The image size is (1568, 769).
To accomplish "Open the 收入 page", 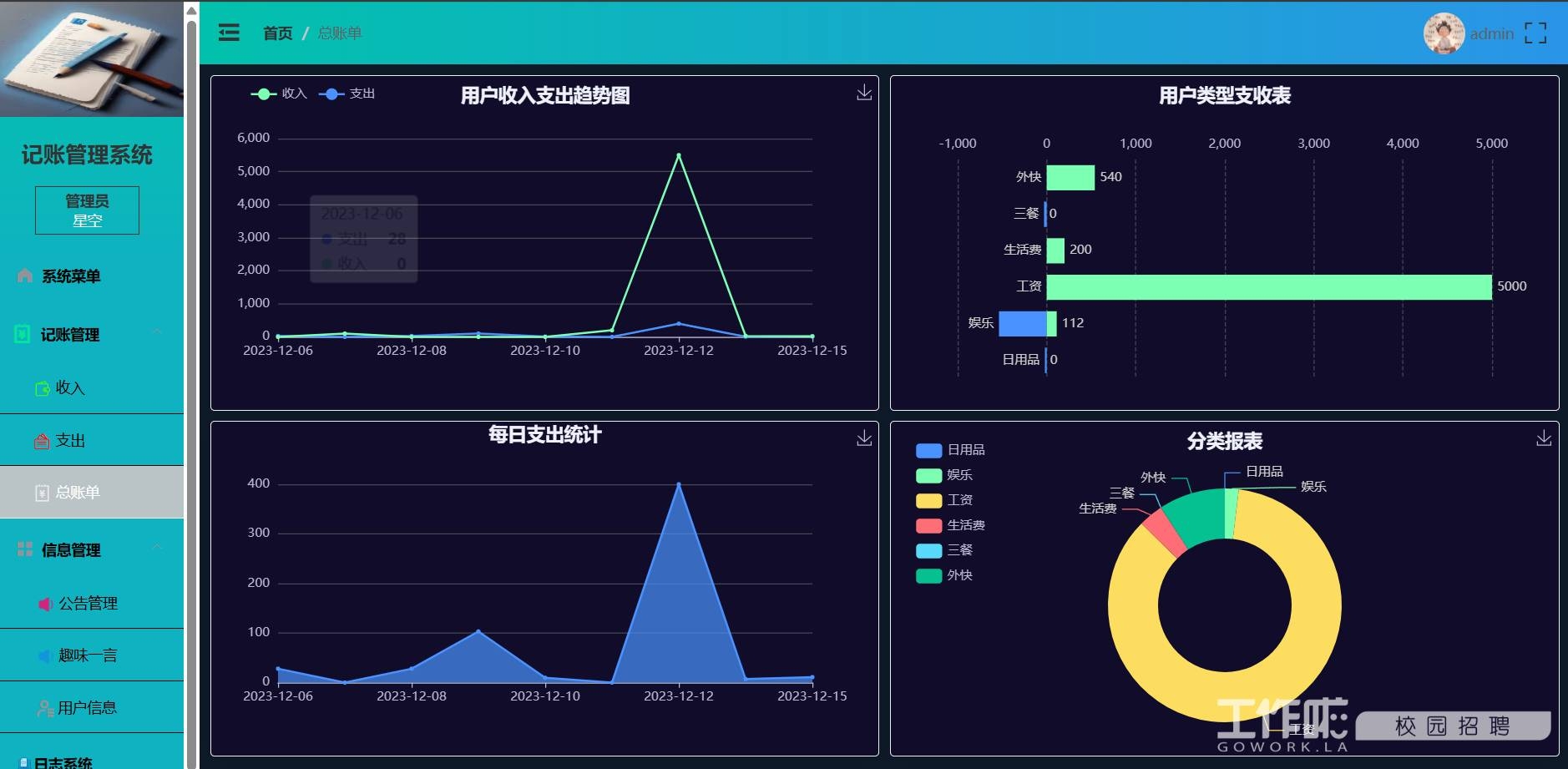I will click(92, 388).
